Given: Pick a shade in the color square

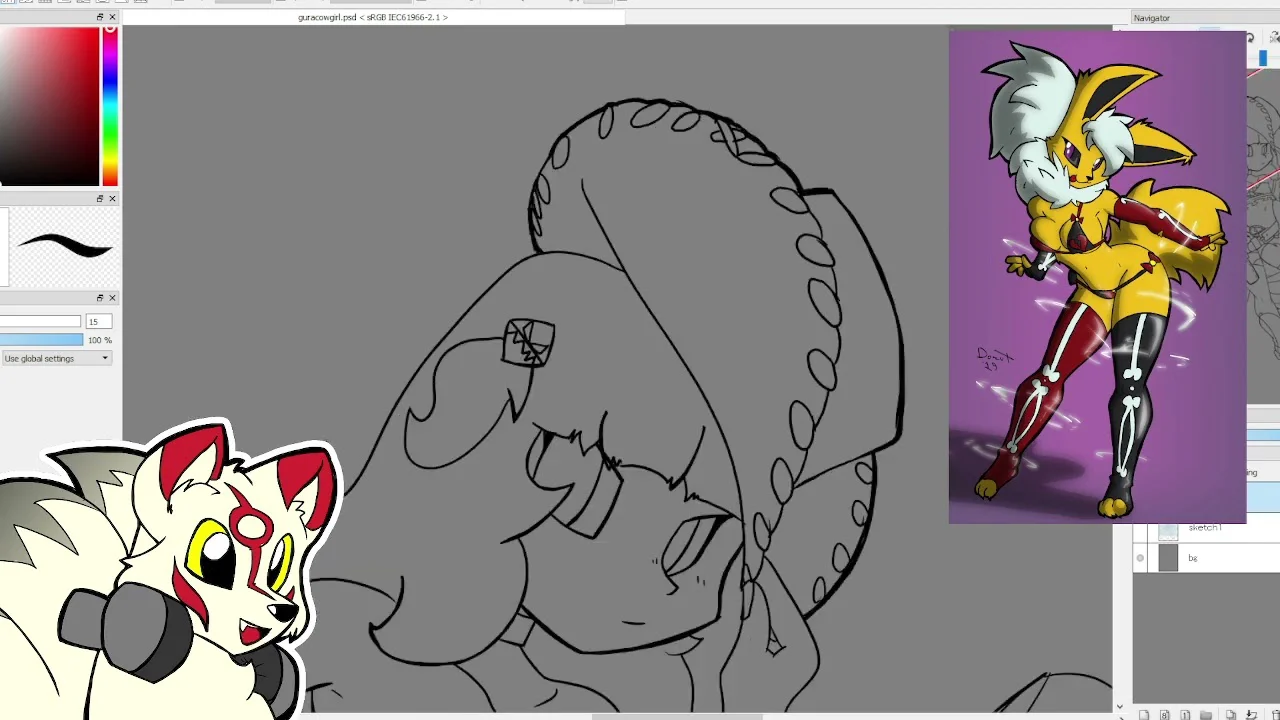Looking at the screenshot, I should point(50,105).
